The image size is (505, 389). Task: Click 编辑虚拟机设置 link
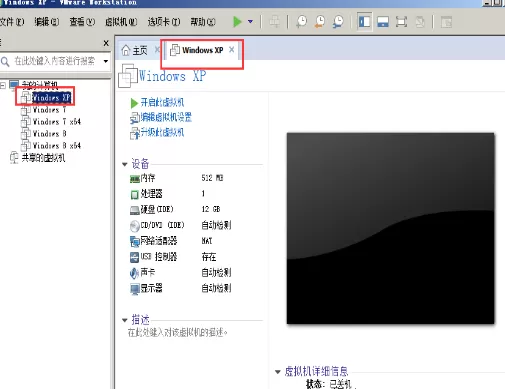click(x=166, y=117)
